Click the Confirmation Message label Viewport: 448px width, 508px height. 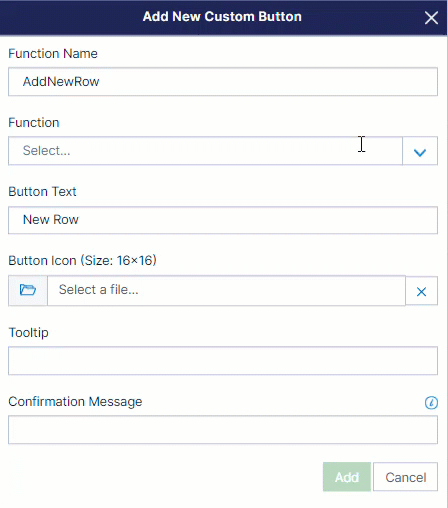pos(75,402)
